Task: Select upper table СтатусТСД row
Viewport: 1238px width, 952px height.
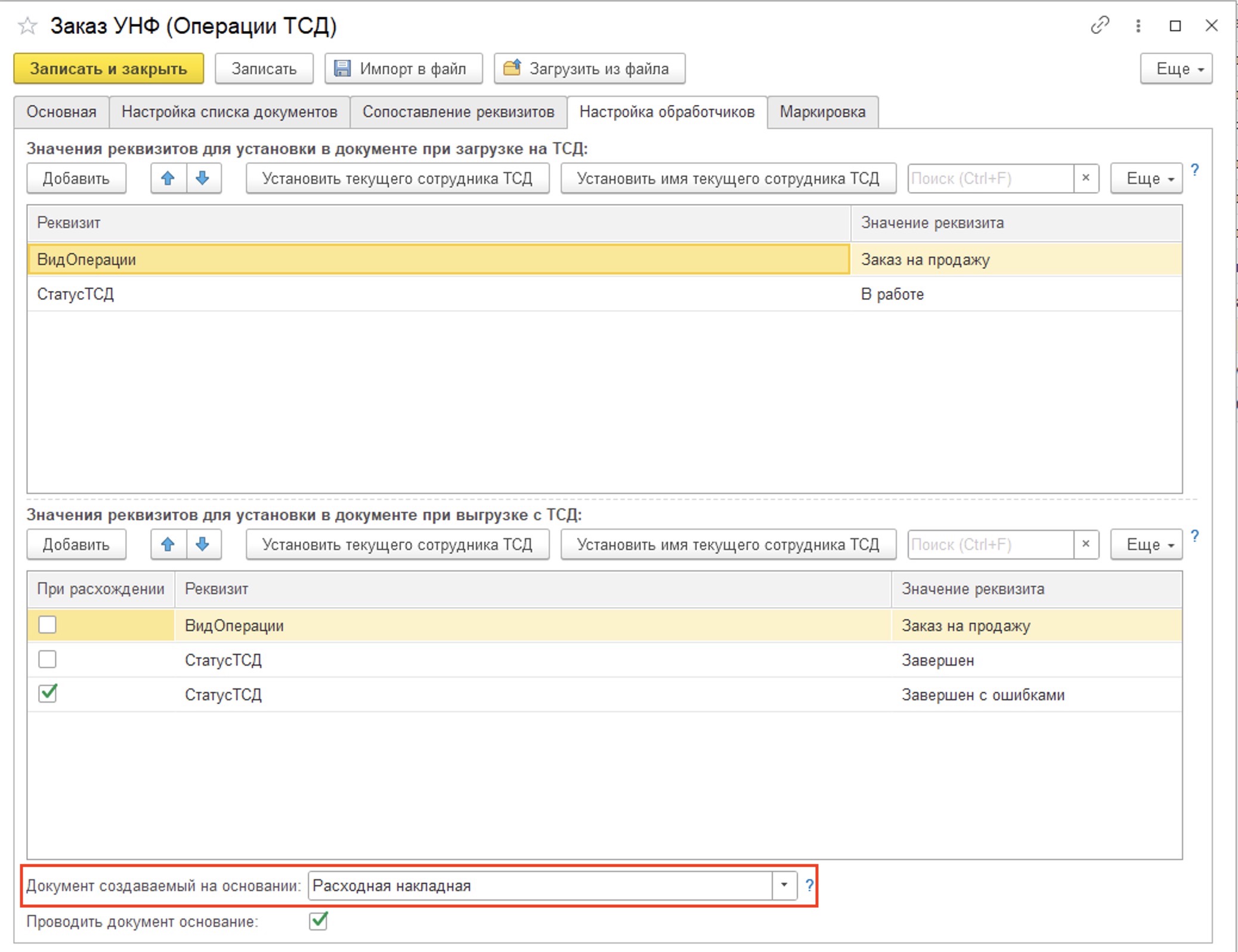Action: [x=605, y=294]
